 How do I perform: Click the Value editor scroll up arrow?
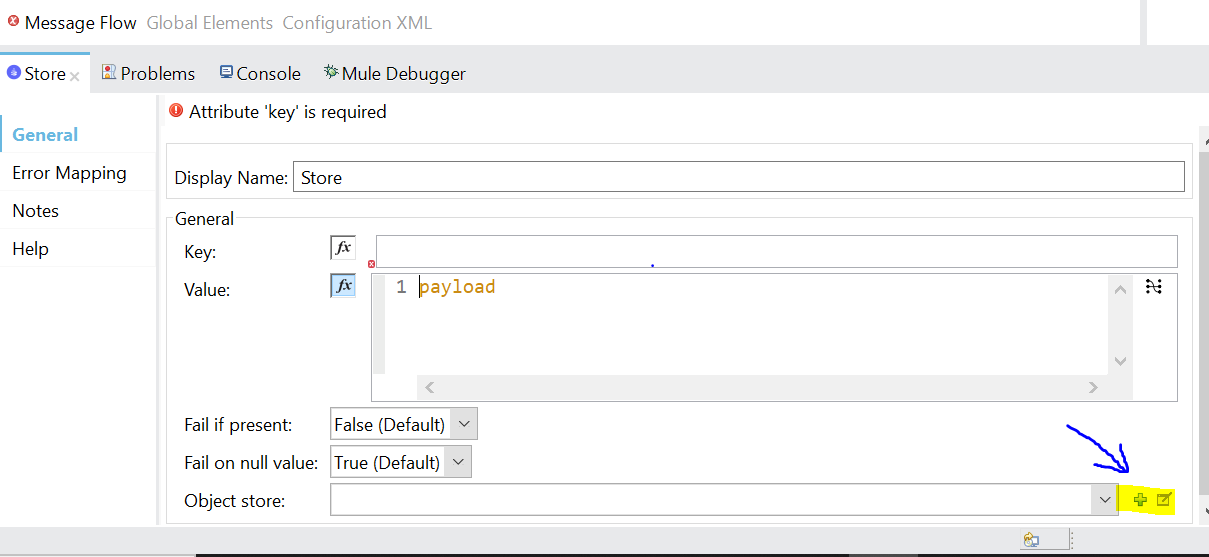click(x=1120, y=289)
